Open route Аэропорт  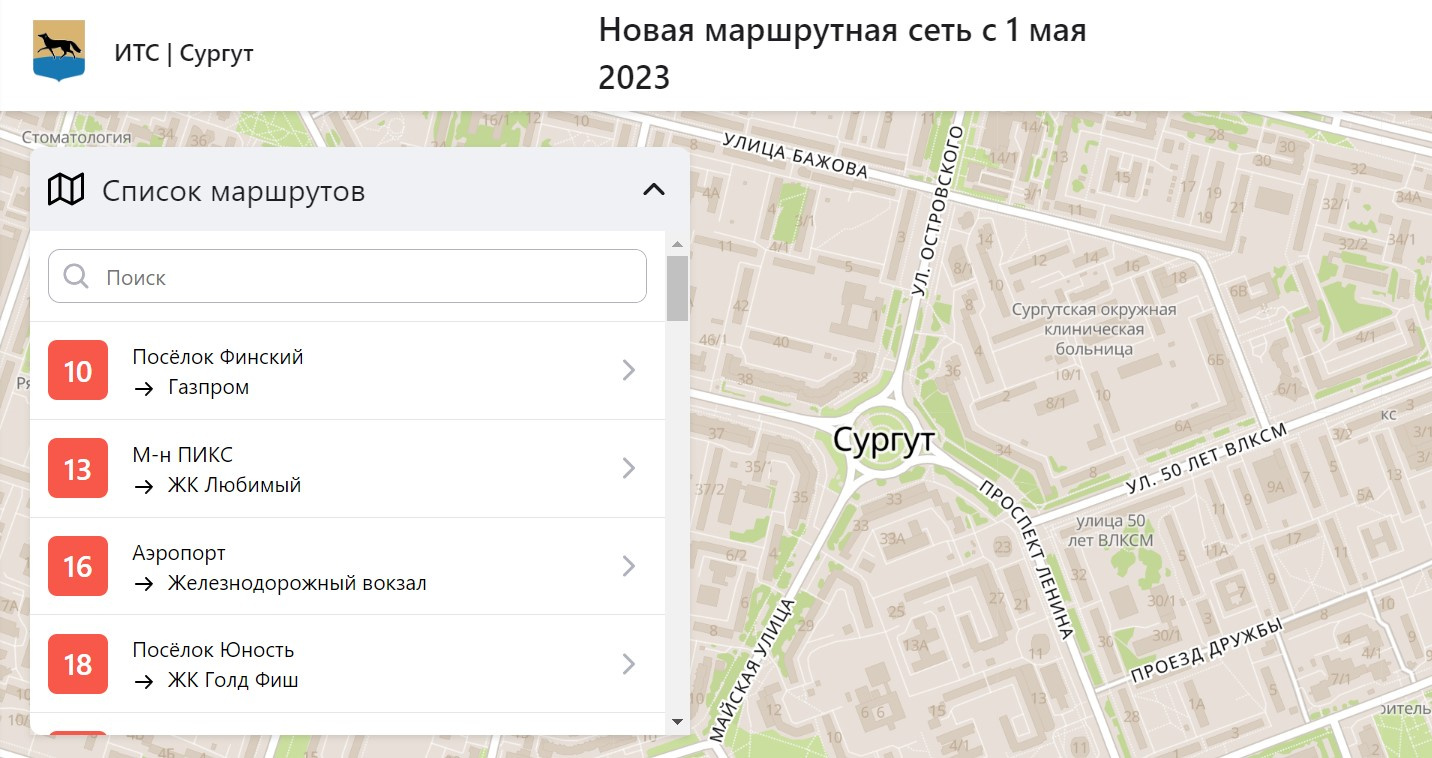(x=179, y=553)
